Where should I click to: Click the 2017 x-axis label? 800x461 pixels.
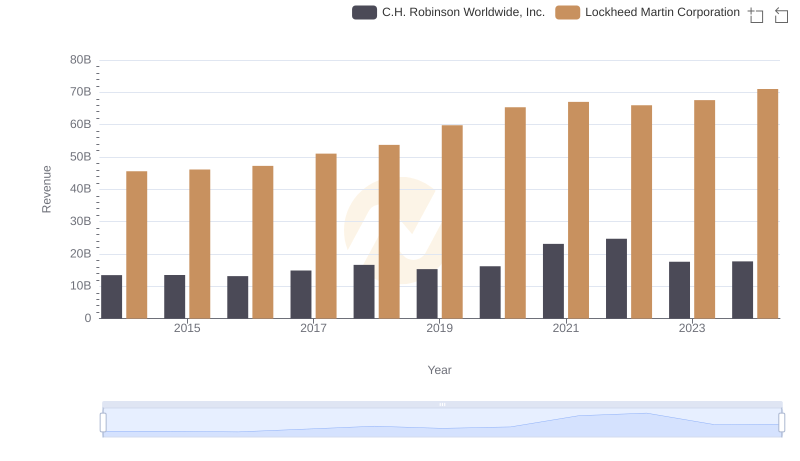tap(313, 328)
